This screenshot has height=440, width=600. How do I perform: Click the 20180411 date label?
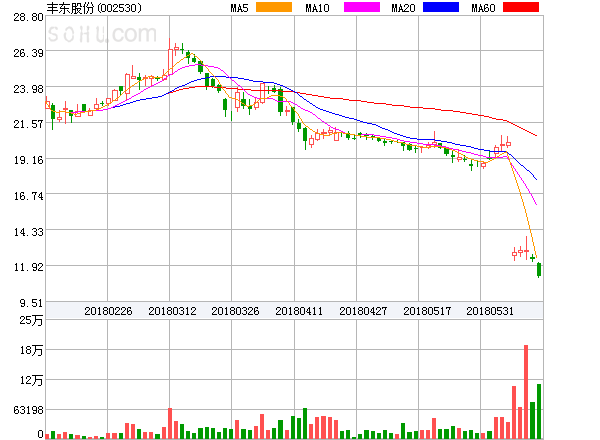click(299, 311)
